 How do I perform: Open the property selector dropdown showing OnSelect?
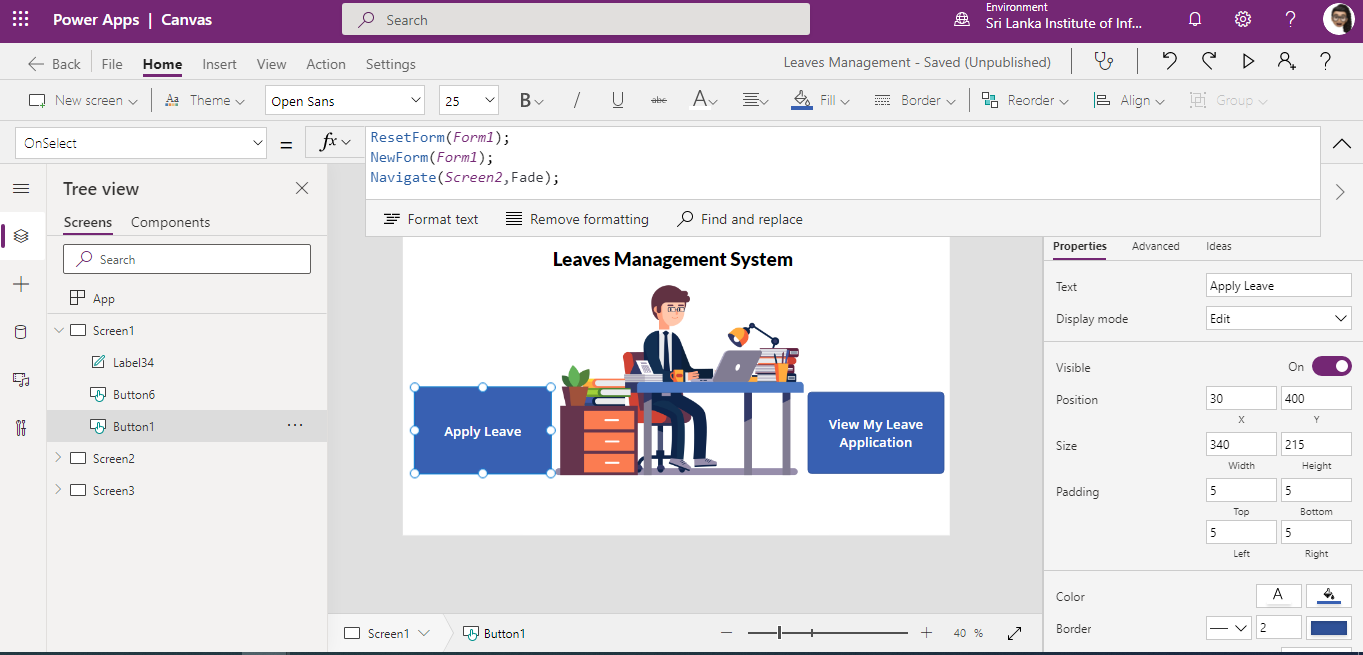pyautogui.click(x=141, y=143)
